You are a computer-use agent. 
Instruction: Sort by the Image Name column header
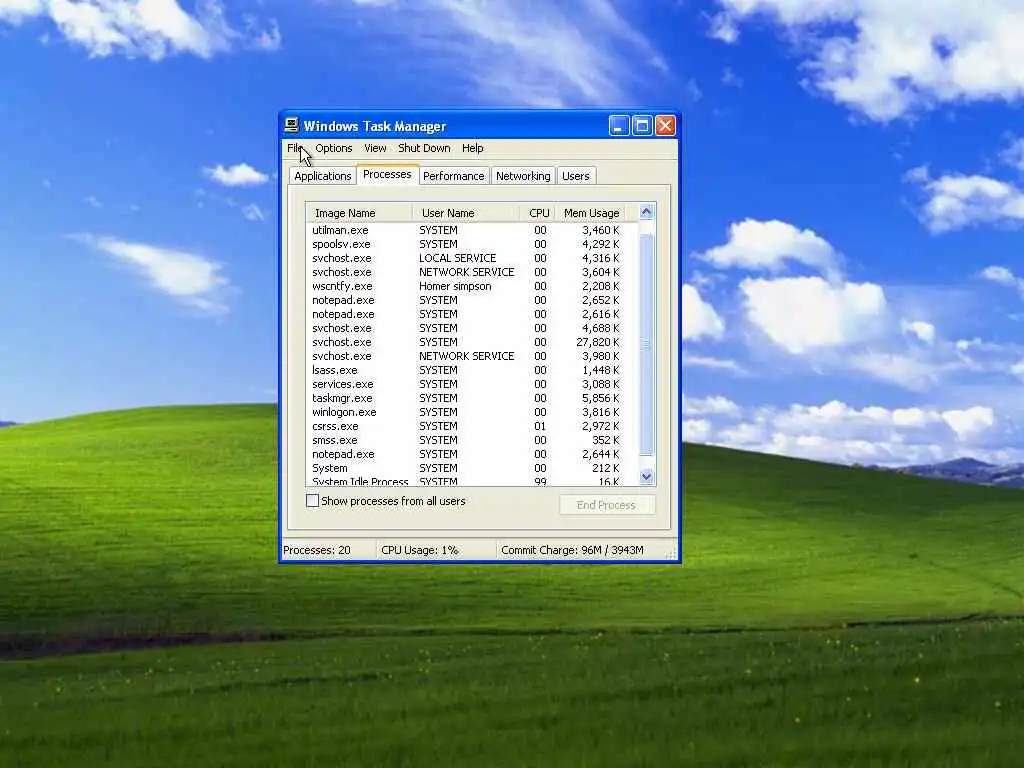click(359, 213)
